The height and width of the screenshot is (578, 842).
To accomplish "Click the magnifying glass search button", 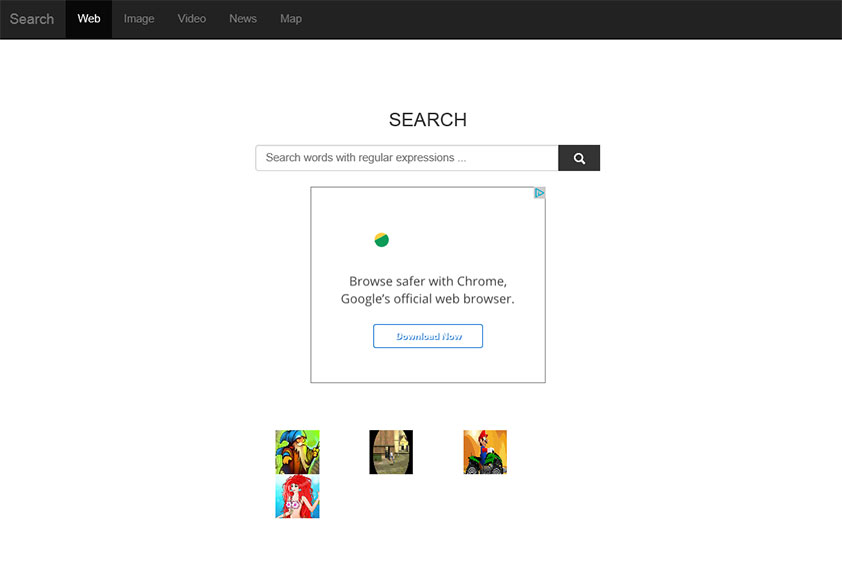I will click(579, 158).
